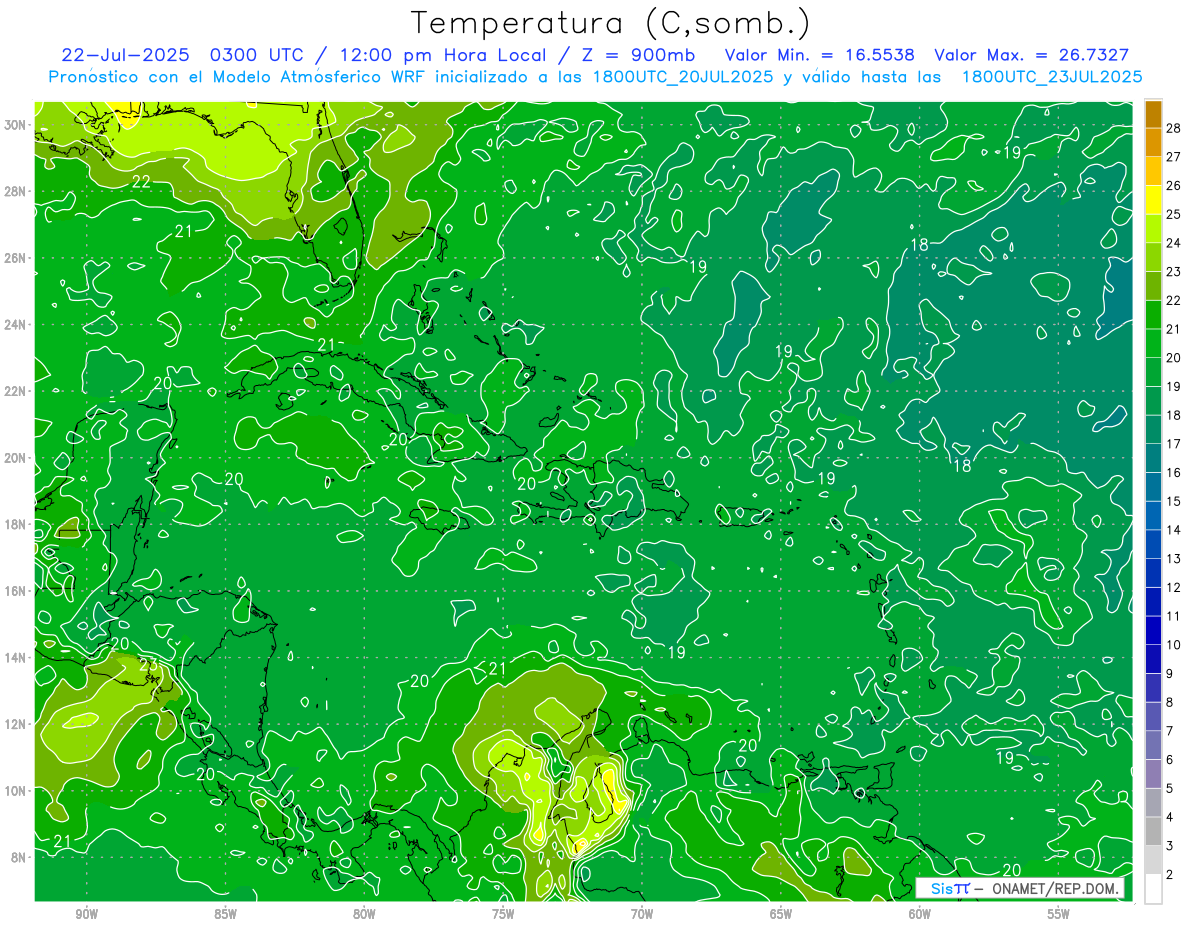Click the "65W" longitude axis label
The height and width of the screenshot is (927, 1200).
(x=781, y=914)
